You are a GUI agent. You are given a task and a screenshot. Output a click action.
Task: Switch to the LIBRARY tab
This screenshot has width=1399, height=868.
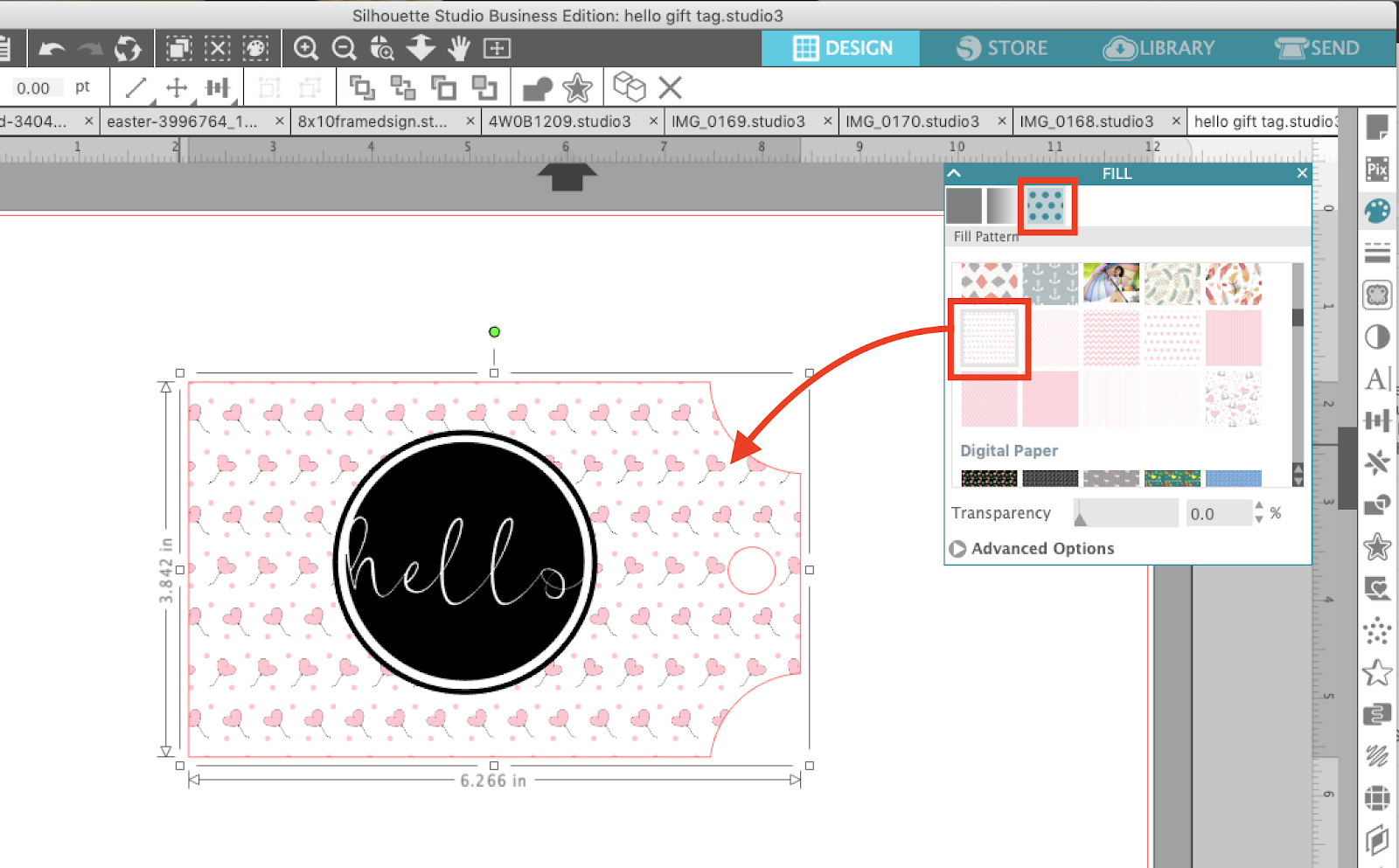coord(1160,48)
